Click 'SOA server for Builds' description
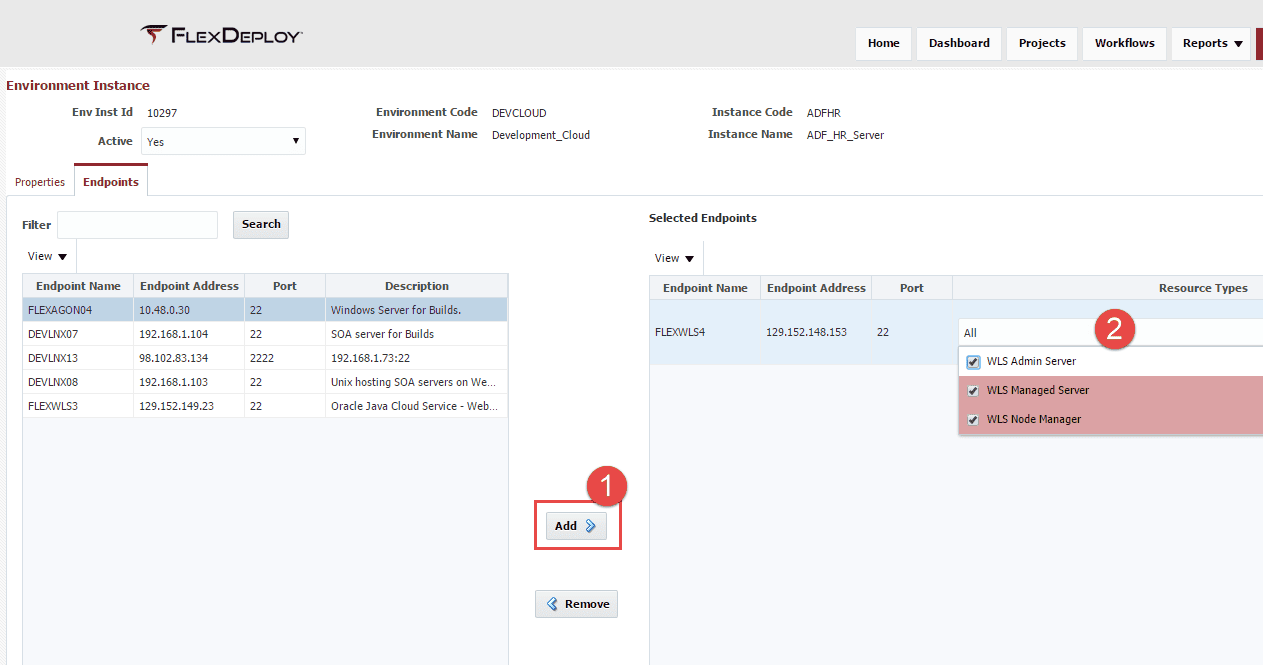The width and height of the screenshot is (1263, 665). (382, 334)
